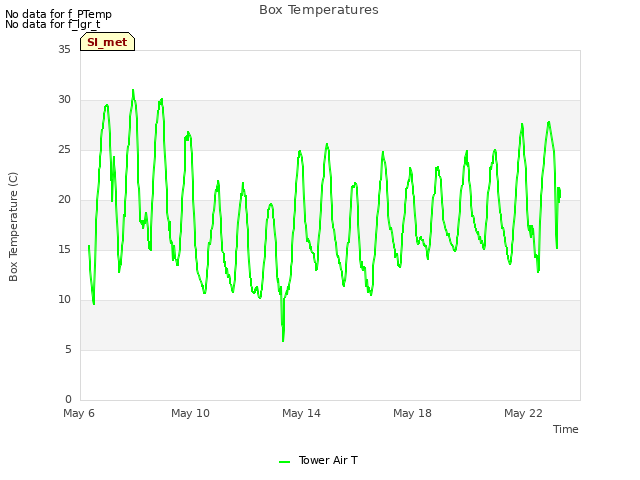Click the green Tower Air T legend swatch
Screen dimensions: 640x480
point(284,462)
